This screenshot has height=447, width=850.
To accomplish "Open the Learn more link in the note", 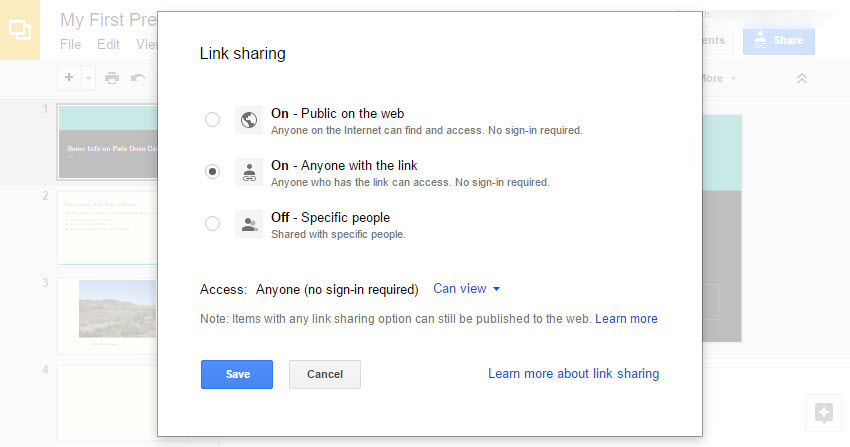I will (626, 319).
